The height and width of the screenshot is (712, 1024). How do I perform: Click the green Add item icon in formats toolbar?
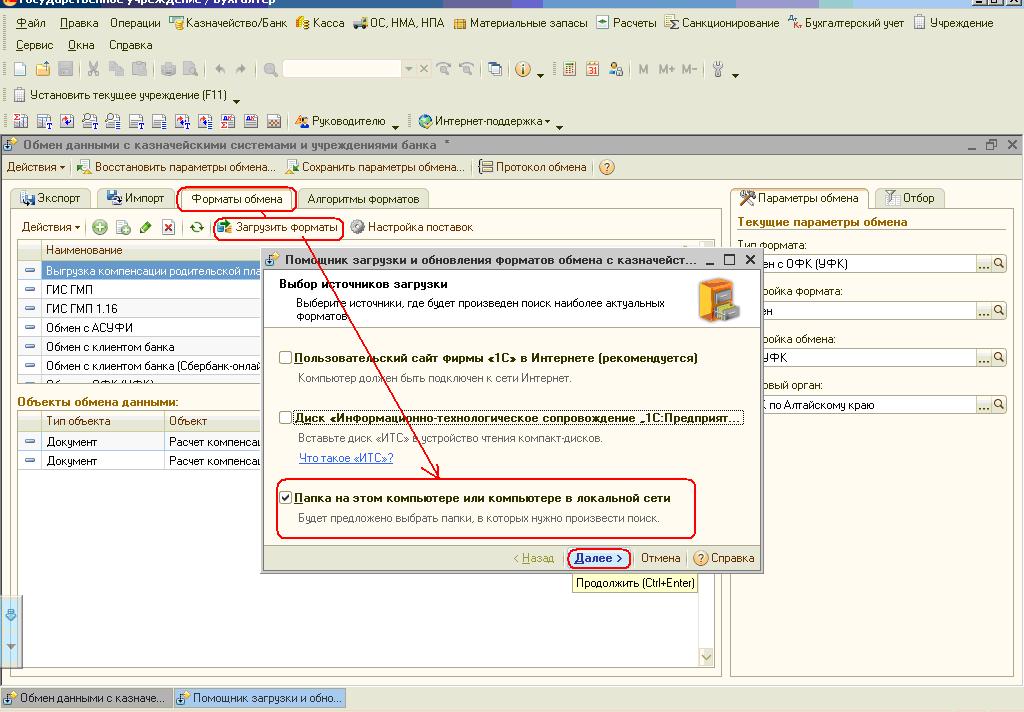100,228
